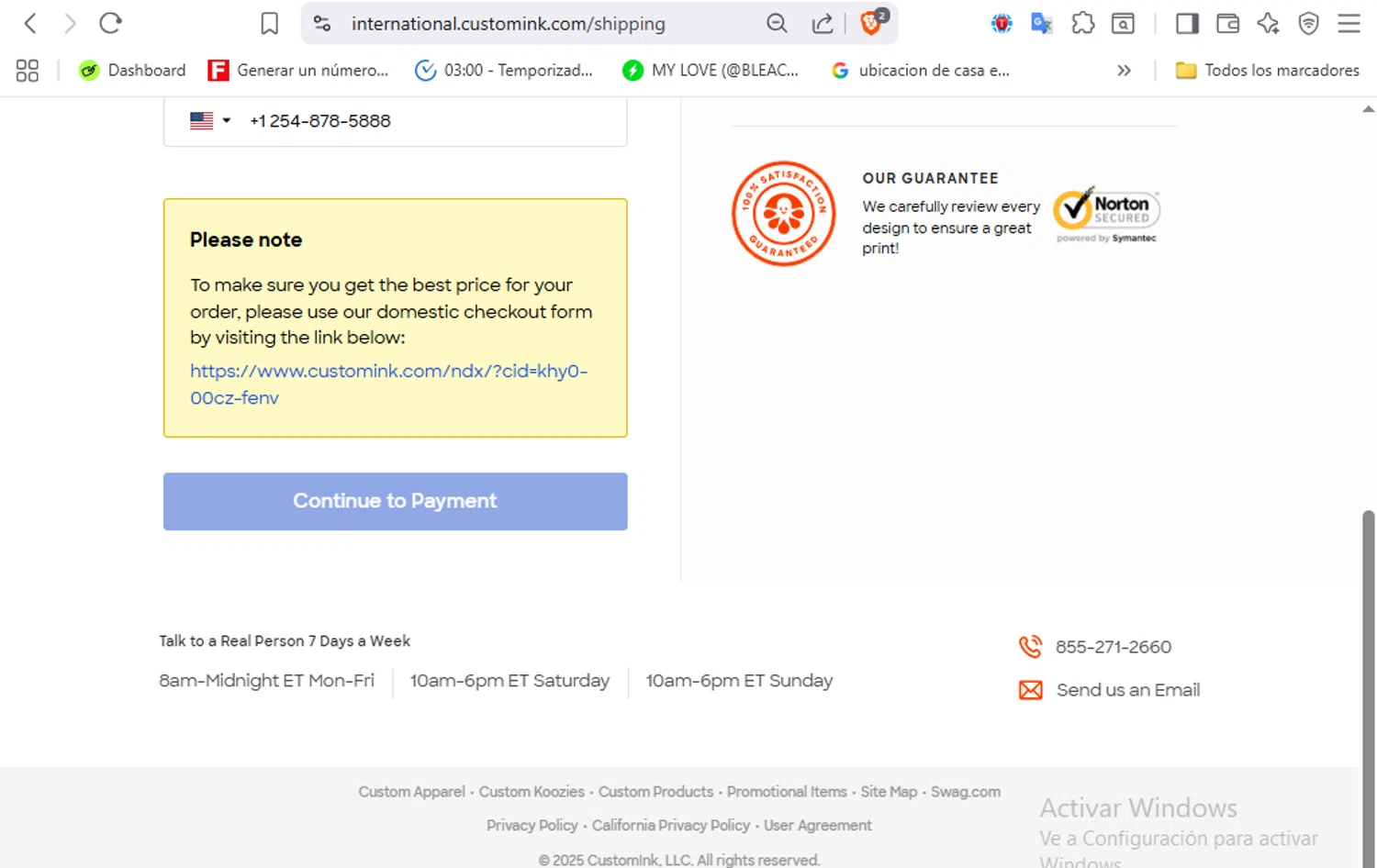Select '10am-6pm ET Saturday' text
Image resolution: width=1377 pixels, height=868 pixels.
[x=509, y=681]
